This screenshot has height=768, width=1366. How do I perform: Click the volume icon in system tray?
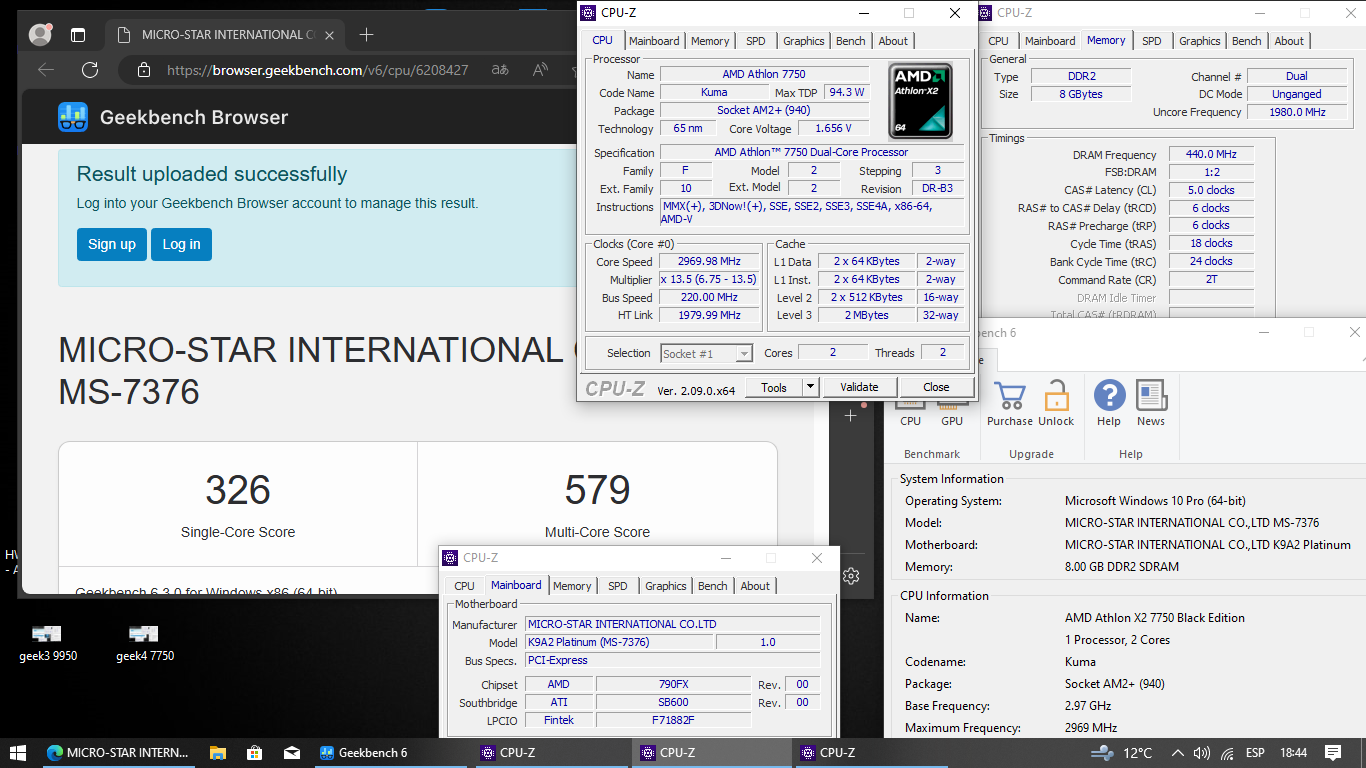click(x=1202, y=753)
